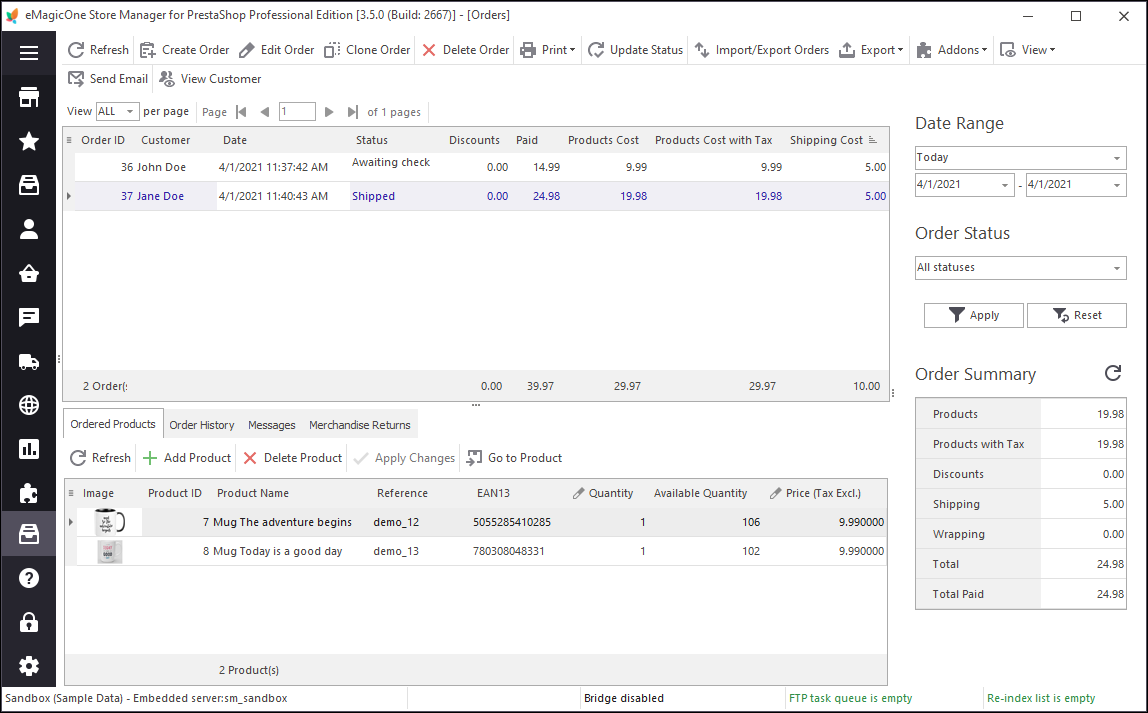Viewport: 1148px width, 713px height.
Task: Open the help question mark icon in the sidebar
Action: [x=29, y=578]
